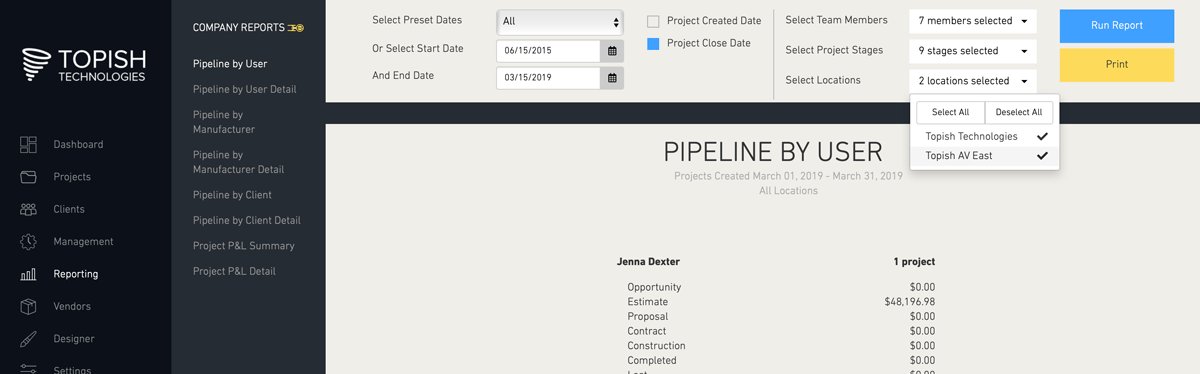Open calendar picker for start date

click(x=612, y=50)
